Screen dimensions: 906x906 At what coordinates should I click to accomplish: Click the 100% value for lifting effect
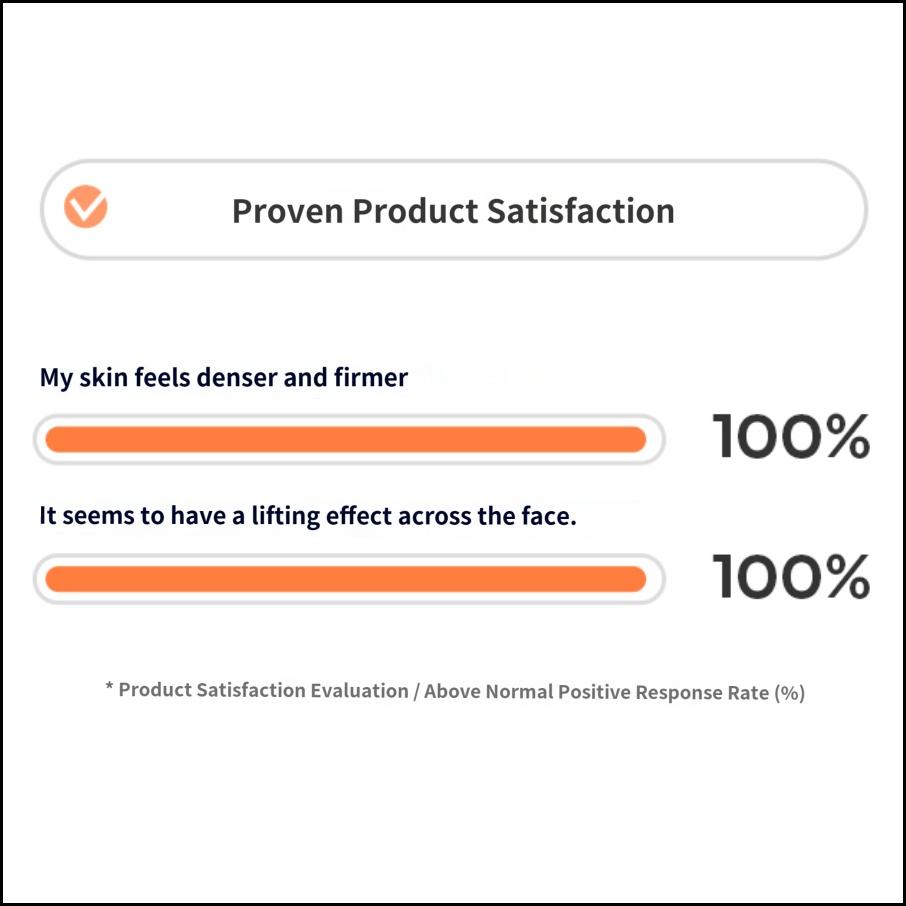tap(790, 577)
